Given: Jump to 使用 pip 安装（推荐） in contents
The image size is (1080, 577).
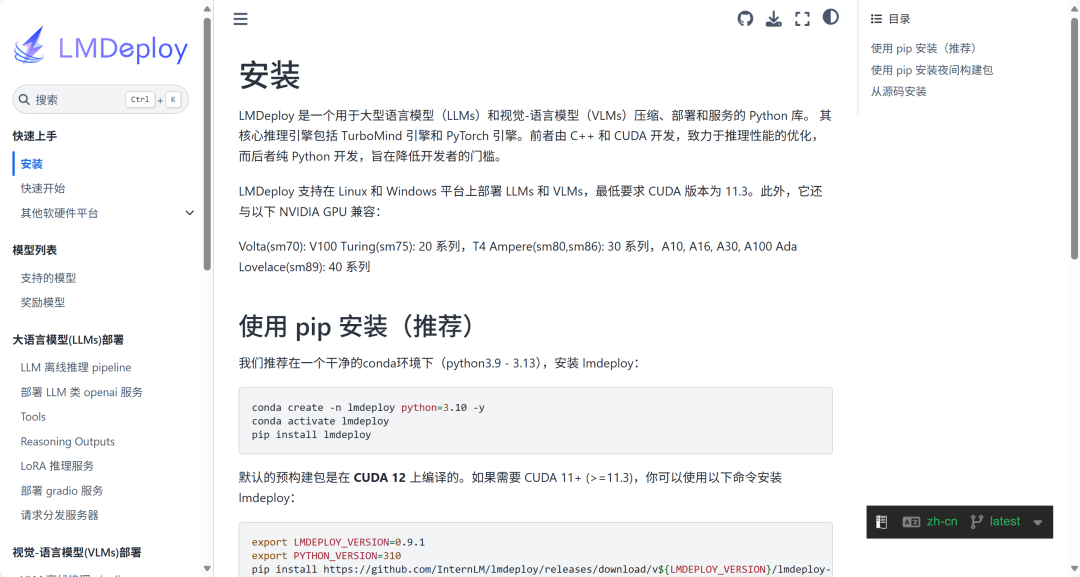Looking at the screenshot, I should [x=923, y=48].
